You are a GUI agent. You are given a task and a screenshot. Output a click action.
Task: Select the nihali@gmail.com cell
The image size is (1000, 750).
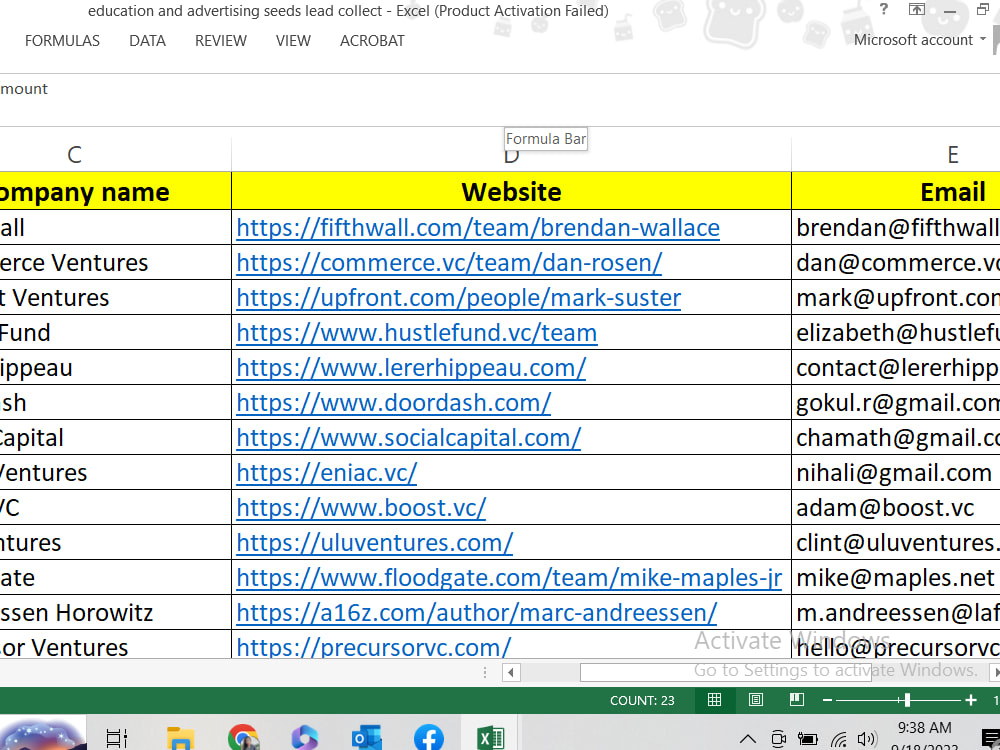[x=895, y=473]
